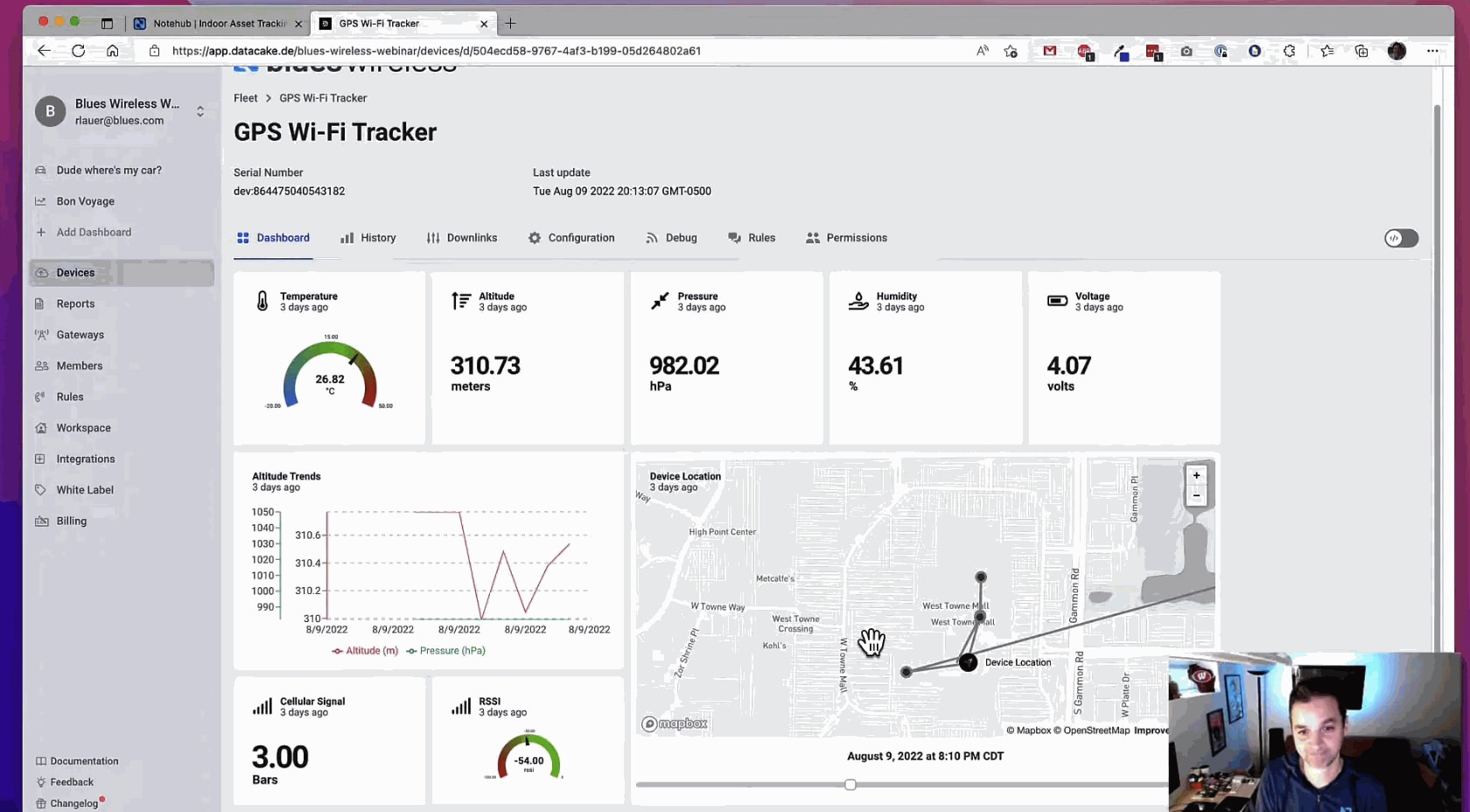
Task: Click the browser back arrow
Action: click(x=44, y=51)
